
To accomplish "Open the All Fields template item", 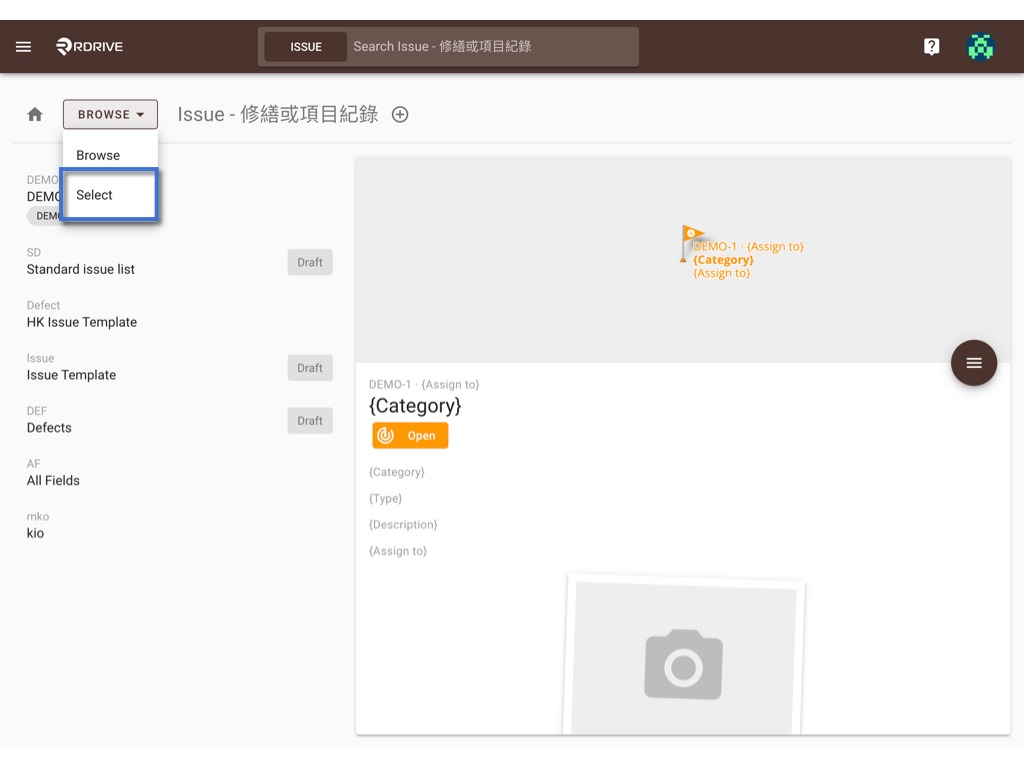I will point(180,473).
